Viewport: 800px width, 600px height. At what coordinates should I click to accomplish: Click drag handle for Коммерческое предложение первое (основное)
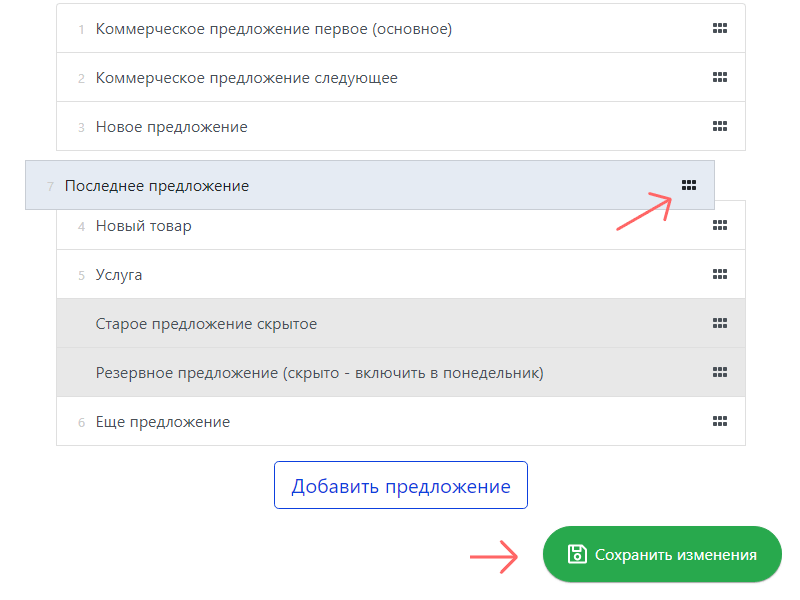(x=719, y=29)
